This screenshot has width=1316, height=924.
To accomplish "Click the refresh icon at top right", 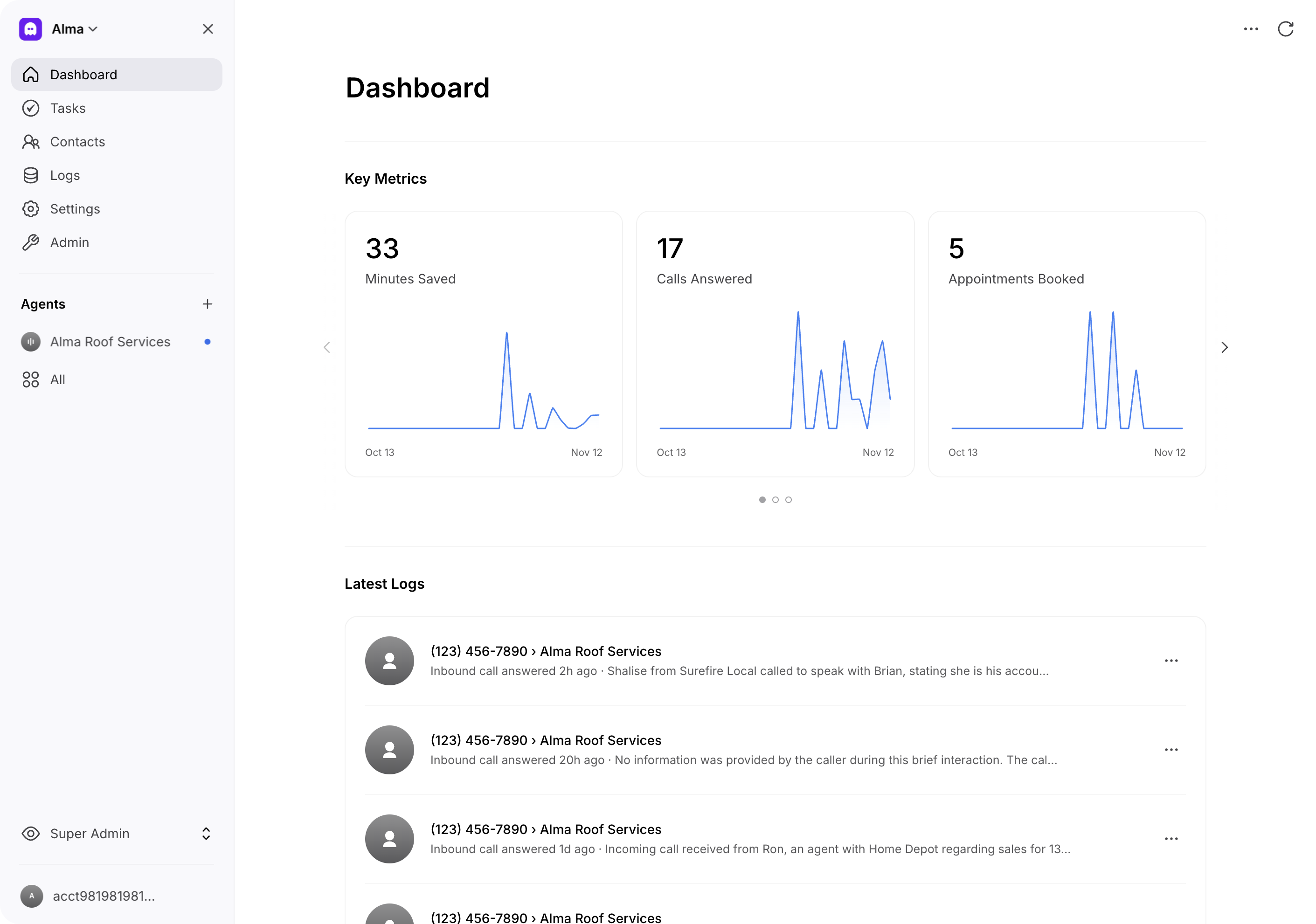I will pos(1285,29).
